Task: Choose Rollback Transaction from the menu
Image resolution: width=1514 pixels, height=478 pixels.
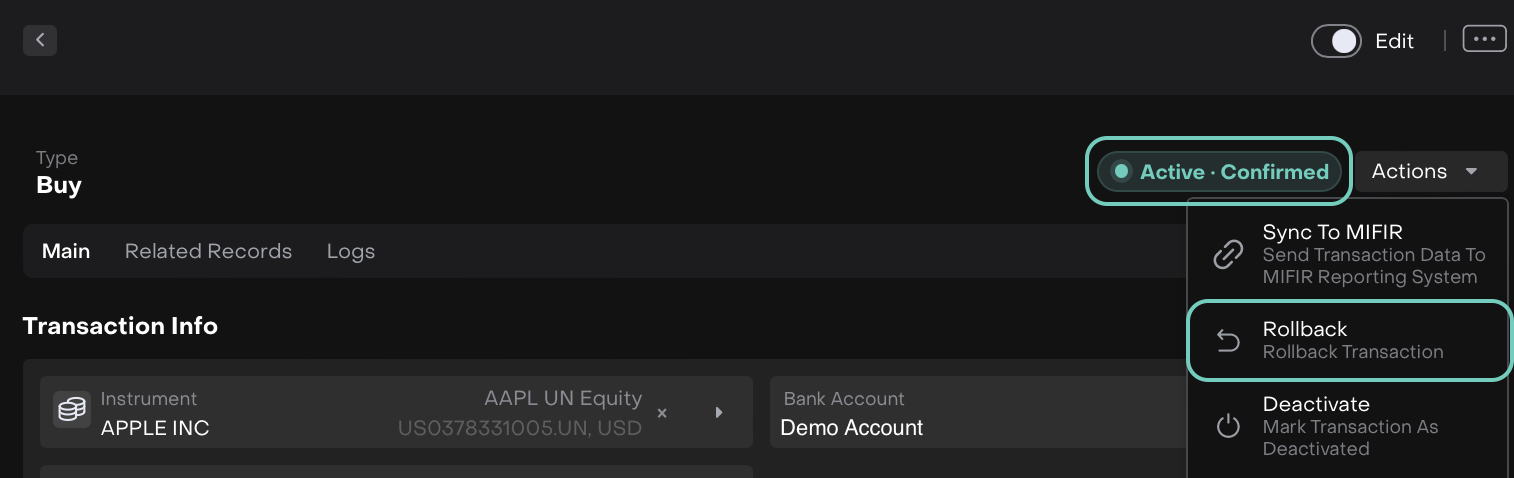Action: [1352, 340]
